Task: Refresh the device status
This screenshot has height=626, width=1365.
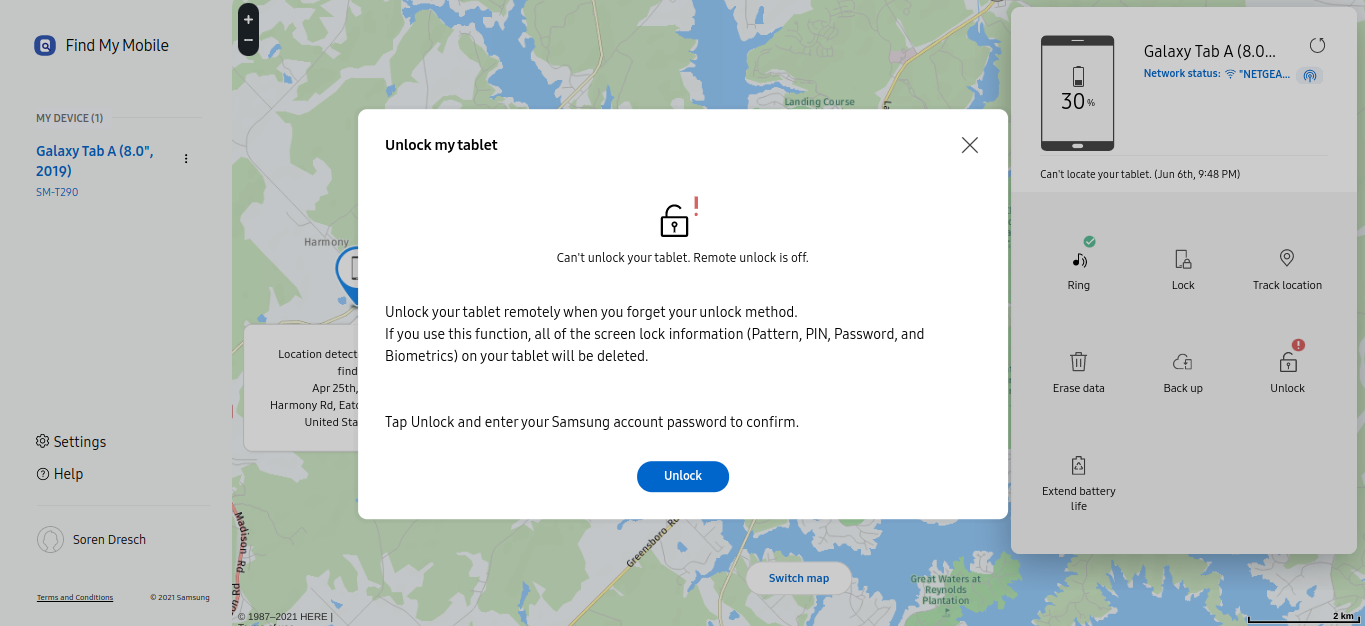Action: [1317, 46]
